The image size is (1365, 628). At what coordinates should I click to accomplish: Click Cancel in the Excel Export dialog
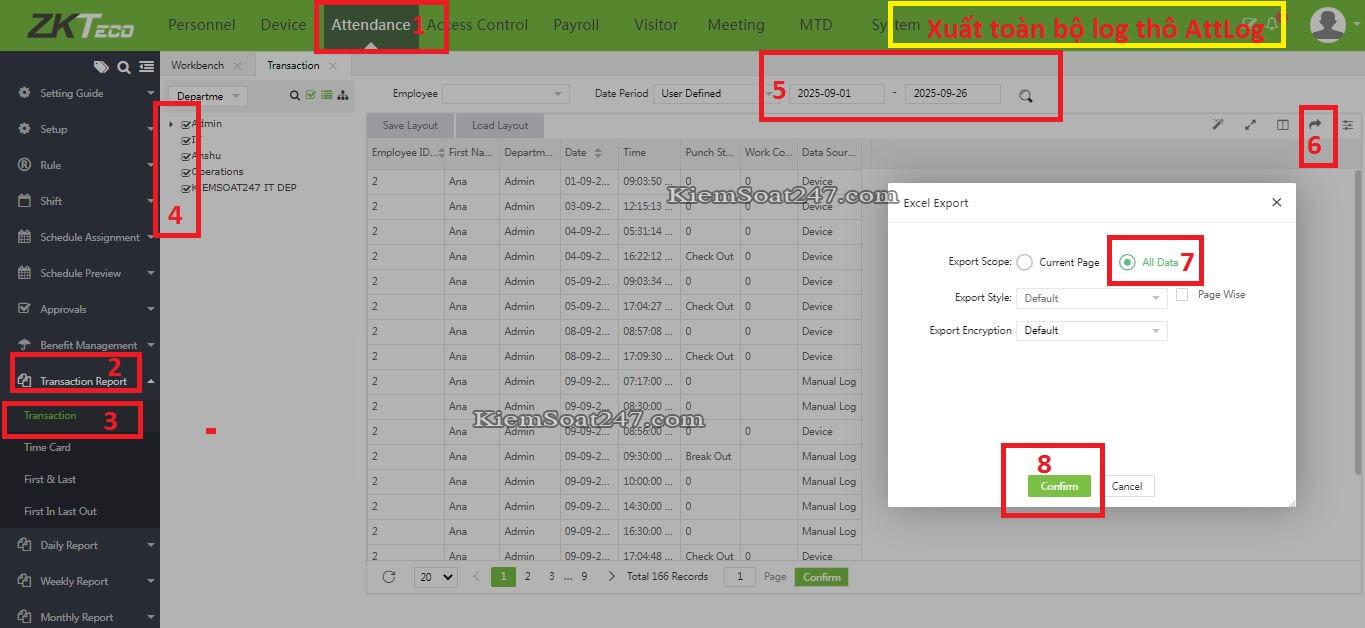pyautogui.click(x=1127, y=486)
